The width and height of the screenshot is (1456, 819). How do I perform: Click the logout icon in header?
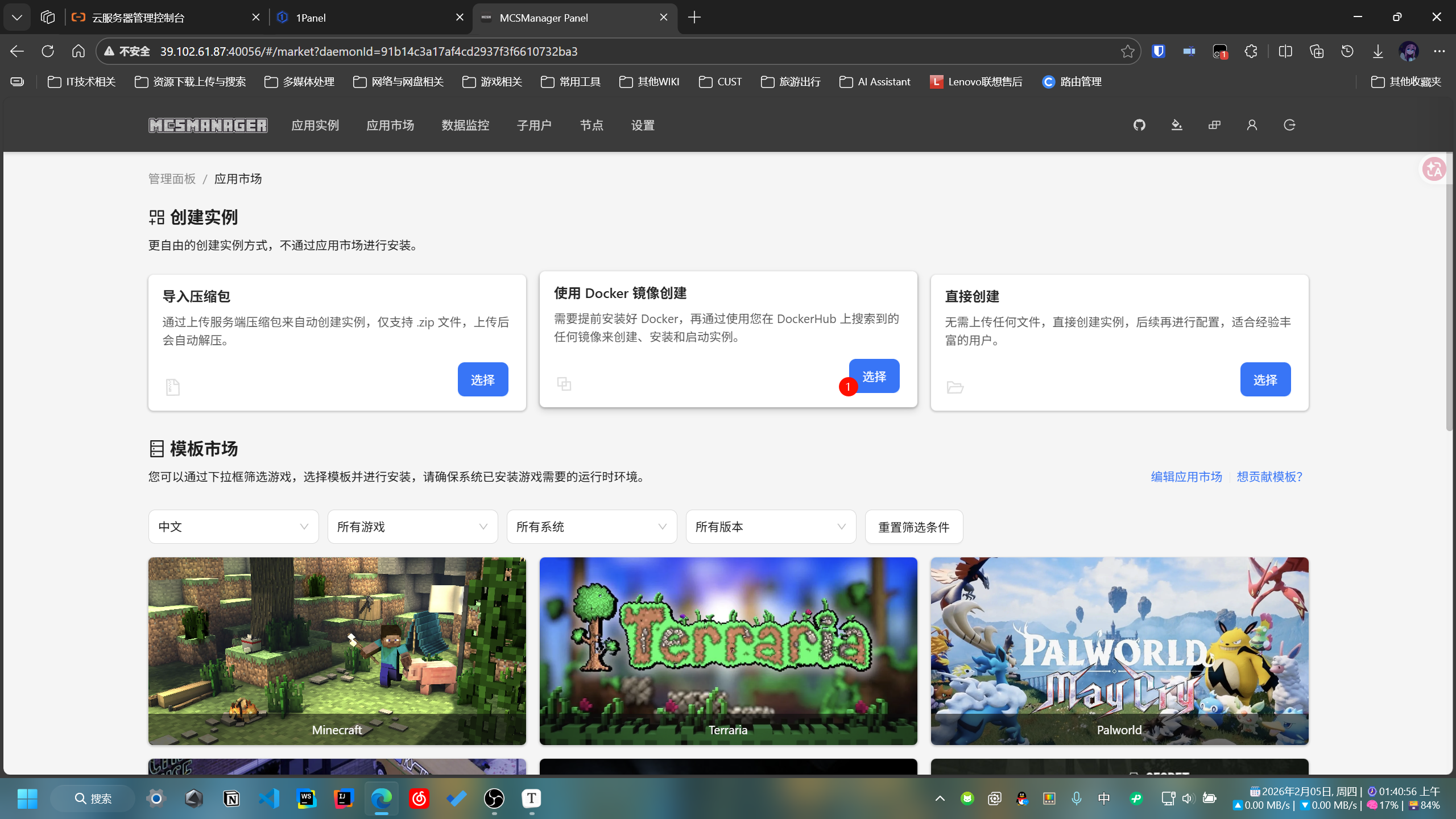[1289, 125]
